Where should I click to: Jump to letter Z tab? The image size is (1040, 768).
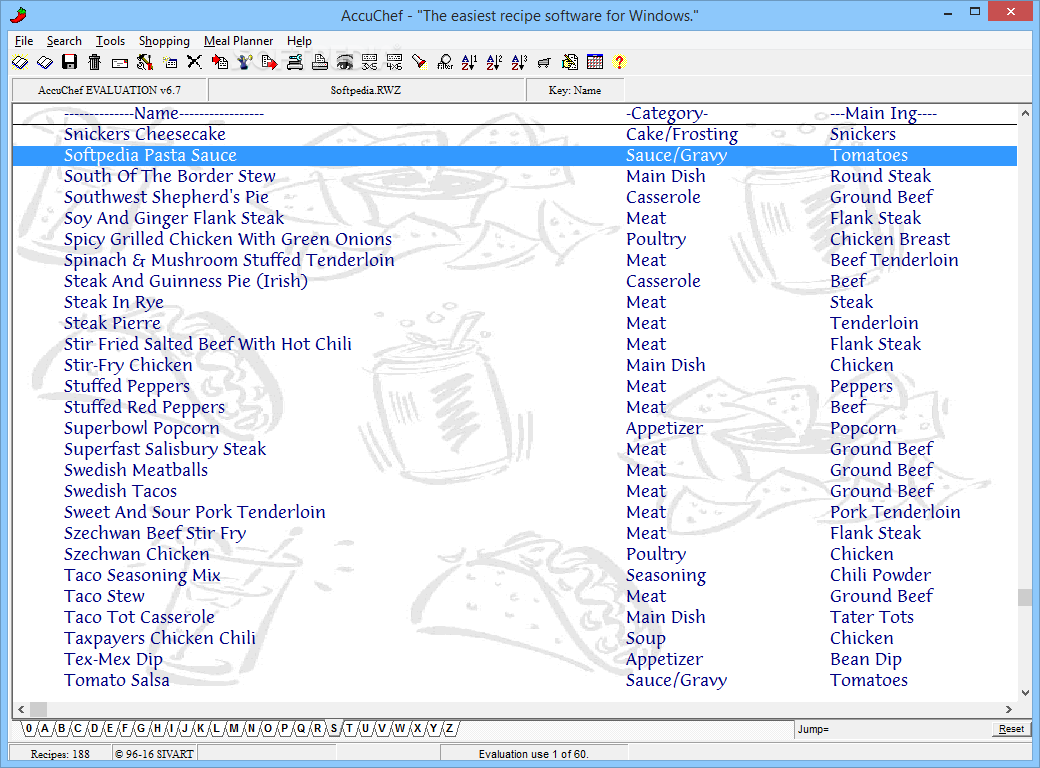tap(449, 728)
